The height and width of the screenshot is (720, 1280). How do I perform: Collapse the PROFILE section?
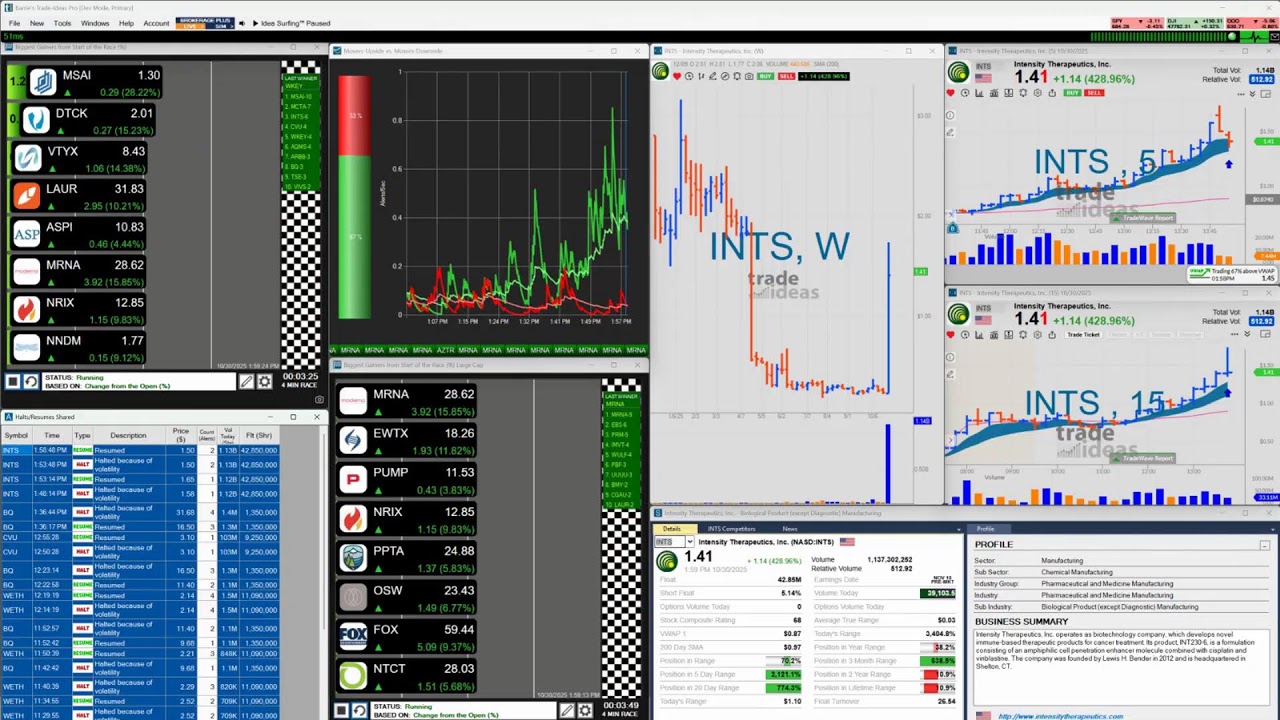[x=1264, y=545]
